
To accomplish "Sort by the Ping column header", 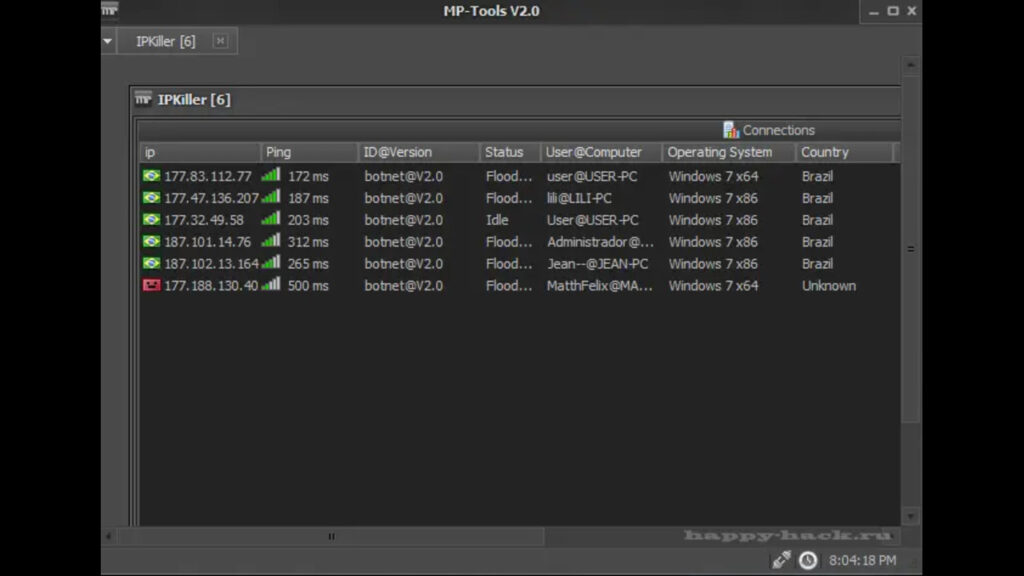I will (x=310, y=152).
